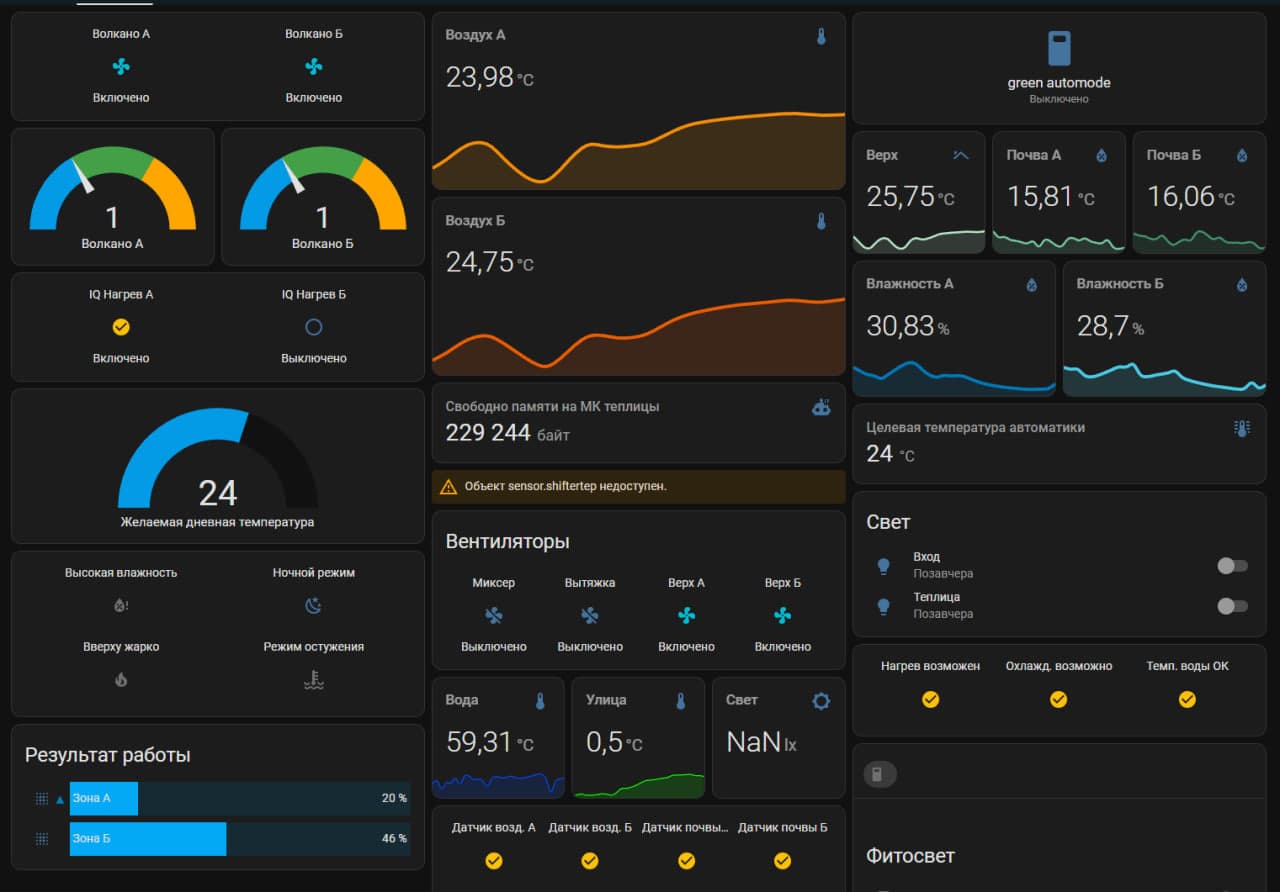The width and height of the screenshot is (1280, 892).
Task: Toggle the Теплица light switch
Action: (x=1231, y=606)
